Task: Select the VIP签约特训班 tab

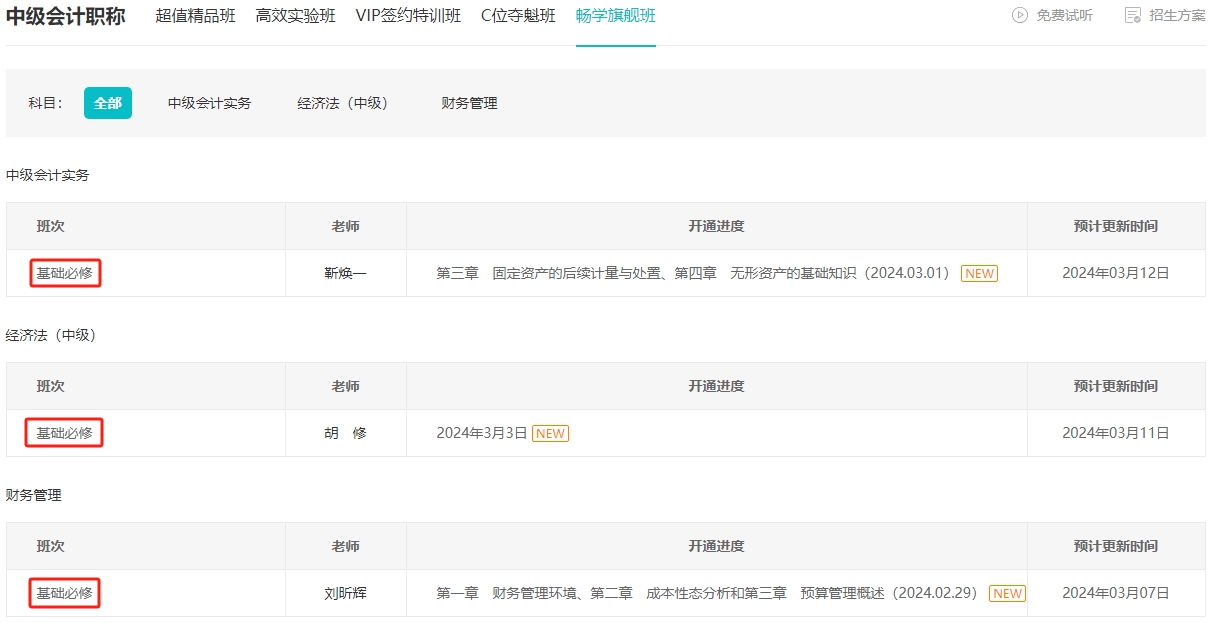Action: tap(408, 16)
